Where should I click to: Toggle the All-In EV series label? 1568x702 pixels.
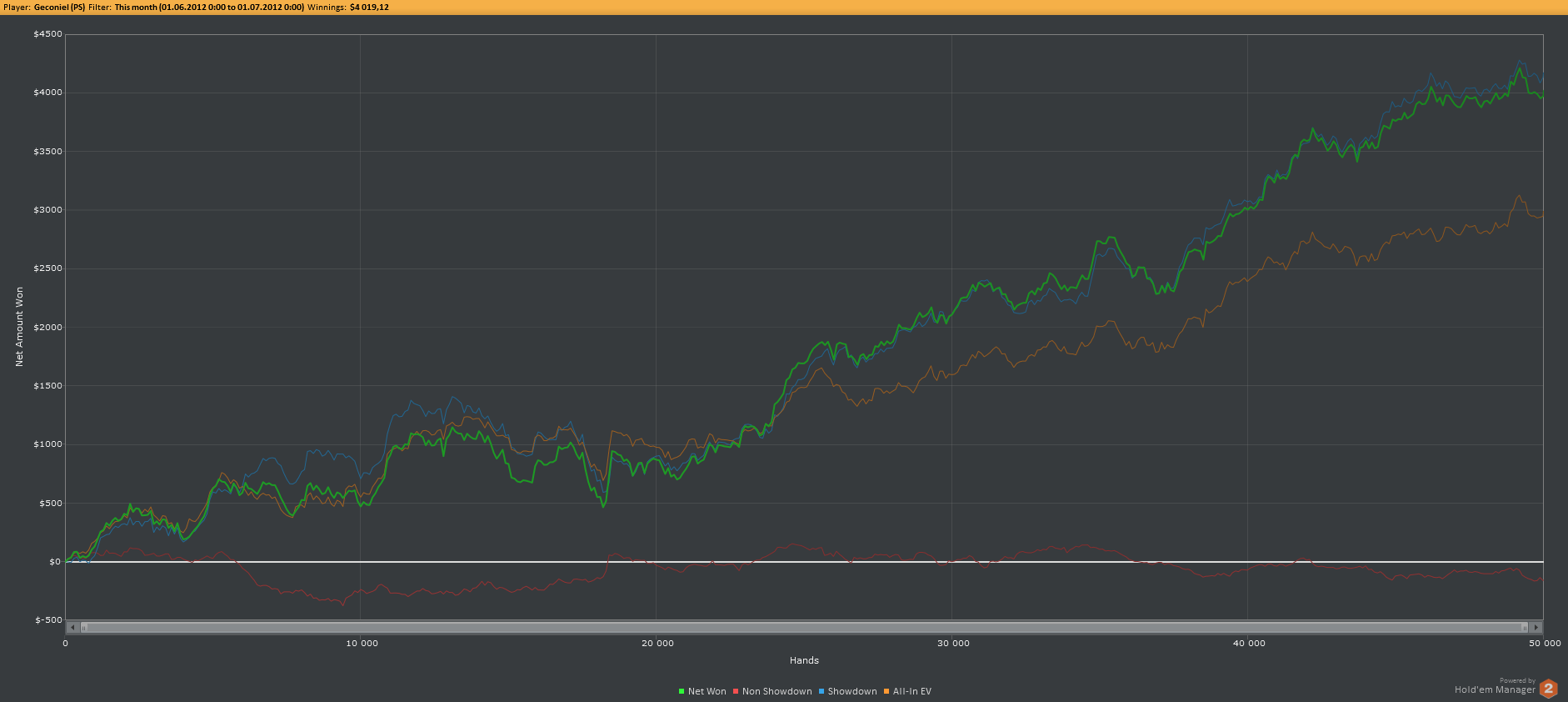click(x=911, y=691)
